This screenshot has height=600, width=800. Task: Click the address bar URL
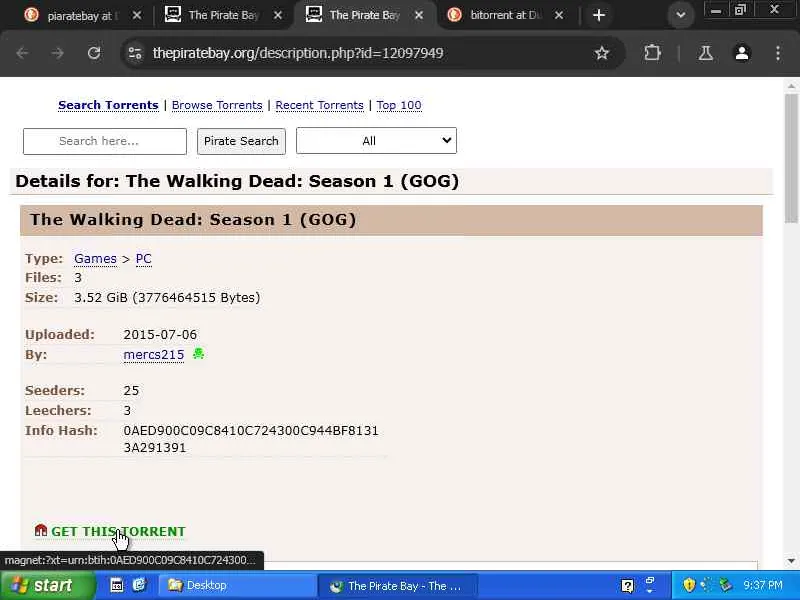pos(298,53)
